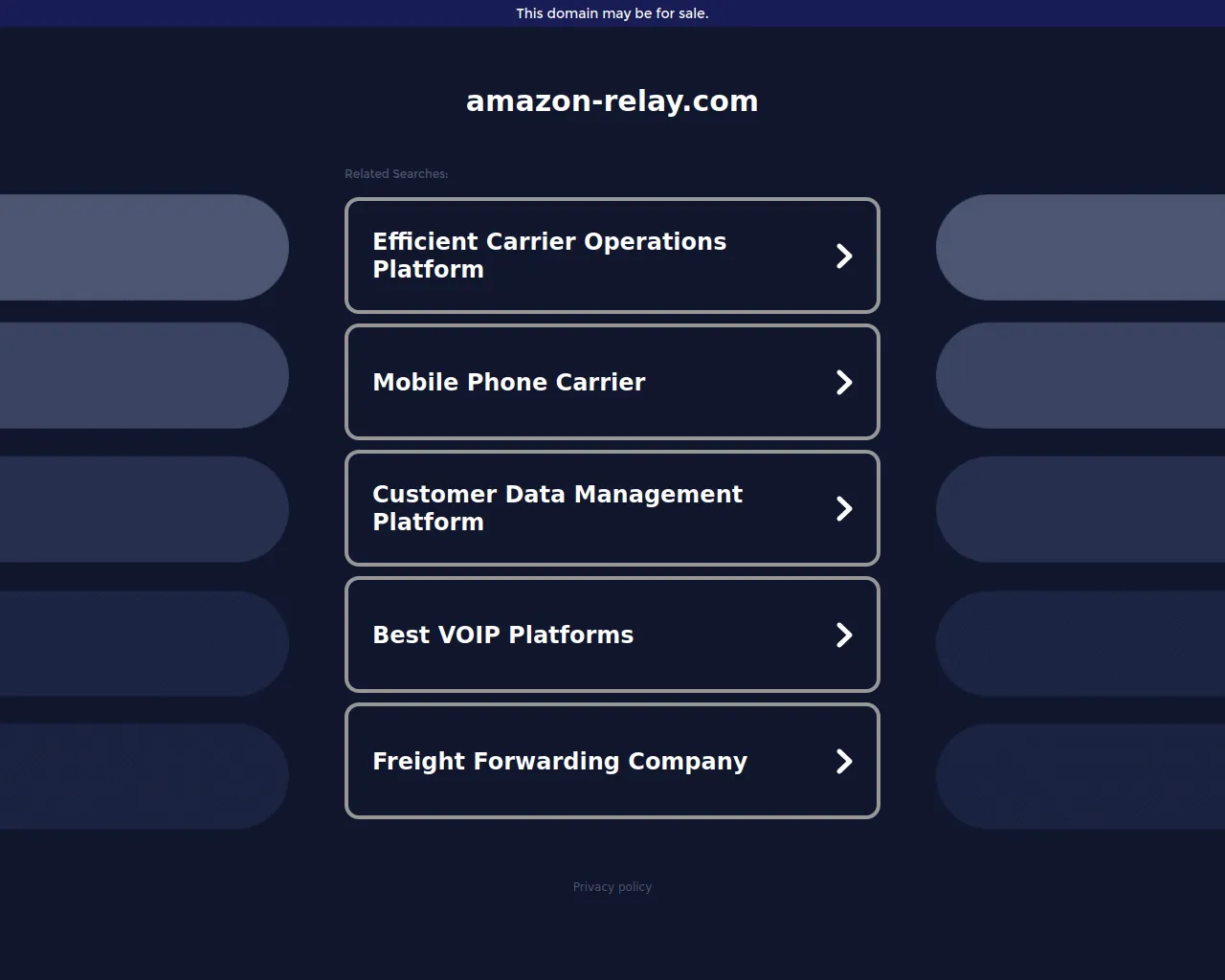Go to the Best VOIP Platforms search result
Screen dimensions: 1225x980
click(502, 635)
